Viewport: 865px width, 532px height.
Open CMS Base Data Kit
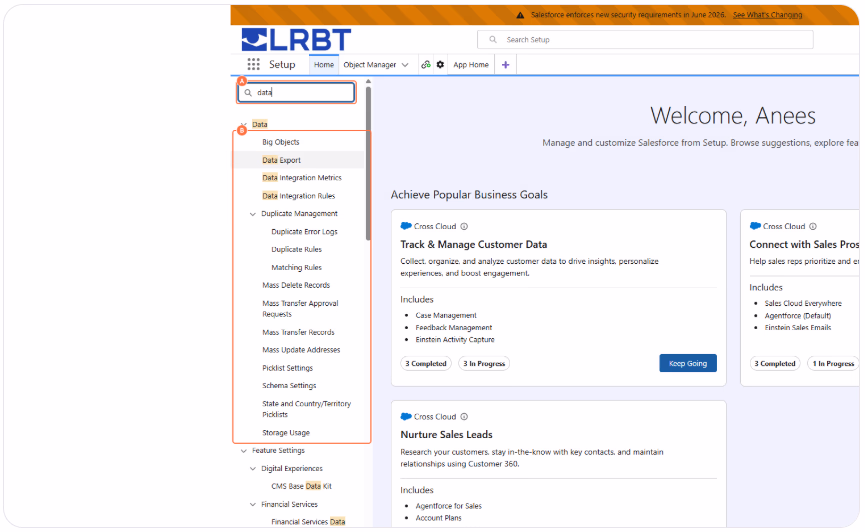click(301, 486)
